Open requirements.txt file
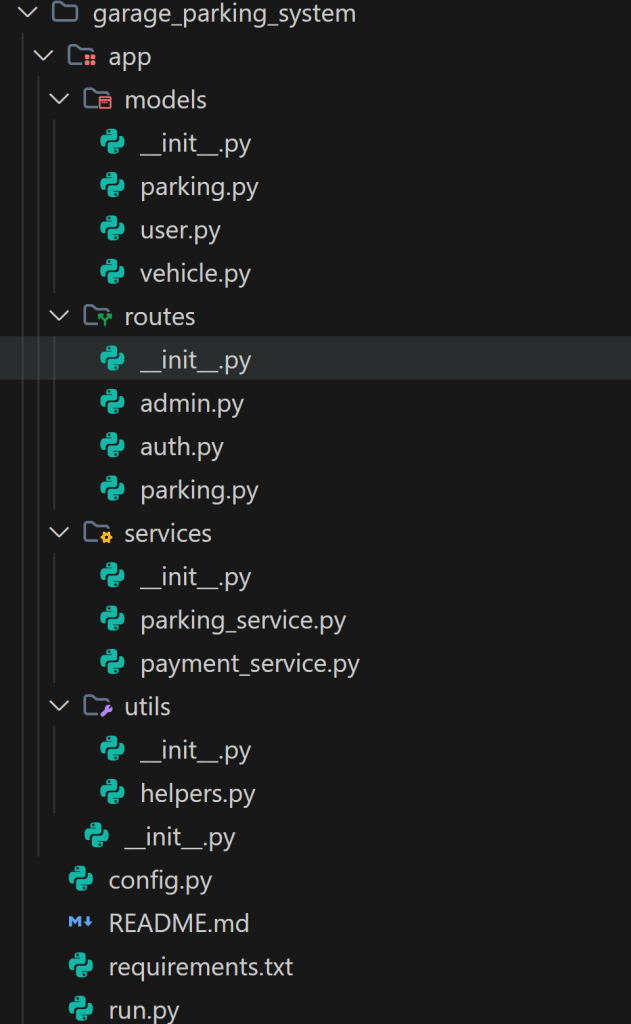Screen dimensions: 631x1024 [200, 967]
